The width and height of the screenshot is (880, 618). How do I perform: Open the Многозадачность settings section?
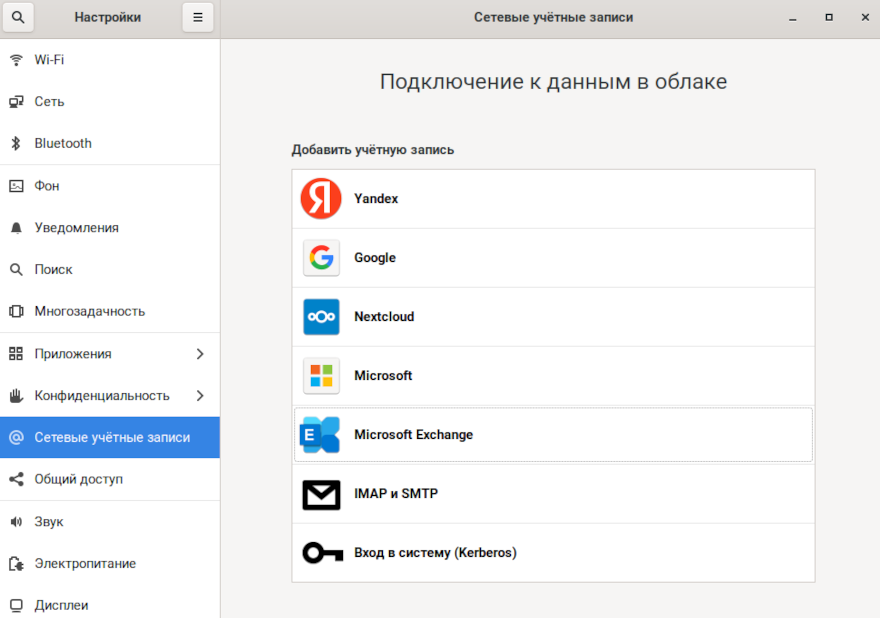pos(89,312)
